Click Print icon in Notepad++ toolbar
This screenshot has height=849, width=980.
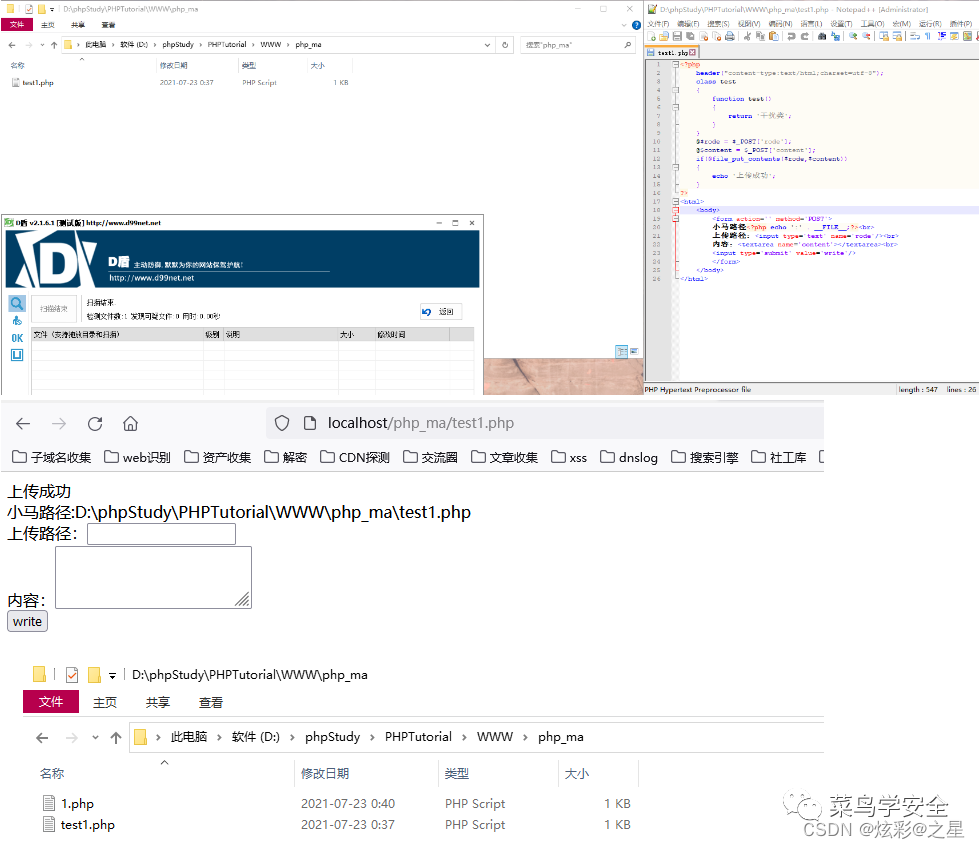click(729, 36)
